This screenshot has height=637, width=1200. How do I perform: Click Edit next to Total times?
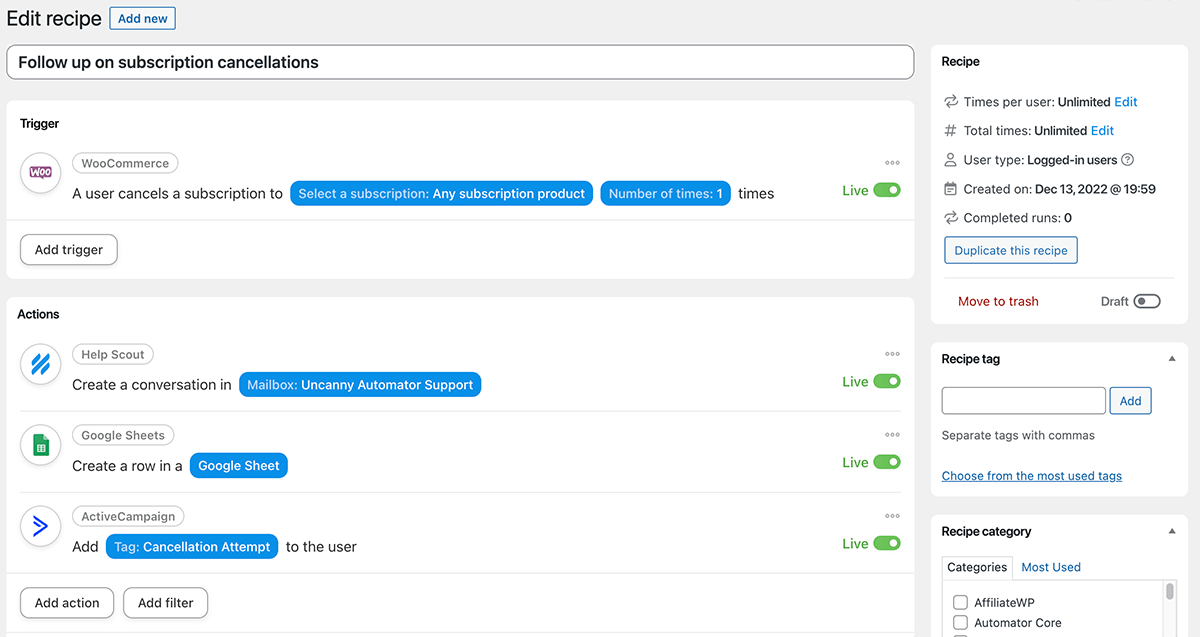coord(1102,131)
